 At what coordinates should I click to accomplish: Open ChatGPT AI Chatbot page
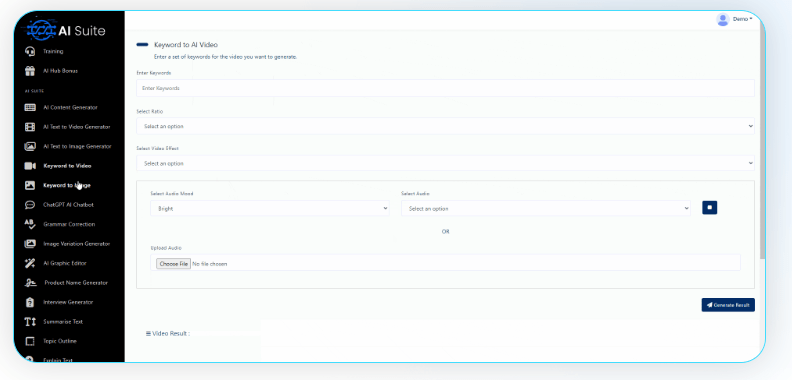[x=68, y=205]
